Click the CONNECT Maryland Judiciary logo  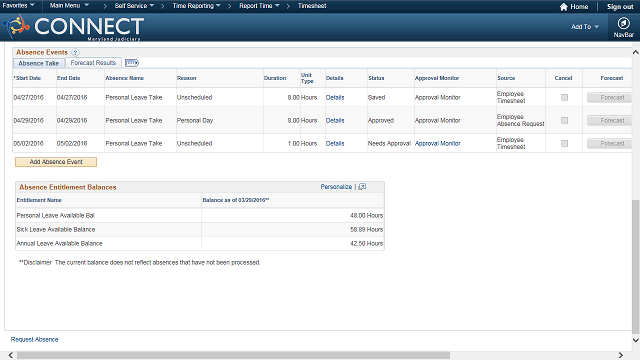pos(73,27)
